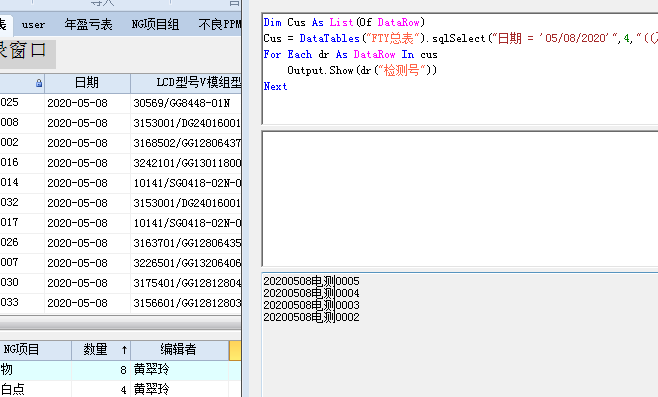Click the Dim Cus As List line
658x397 pixels.
tap(344, 22)
